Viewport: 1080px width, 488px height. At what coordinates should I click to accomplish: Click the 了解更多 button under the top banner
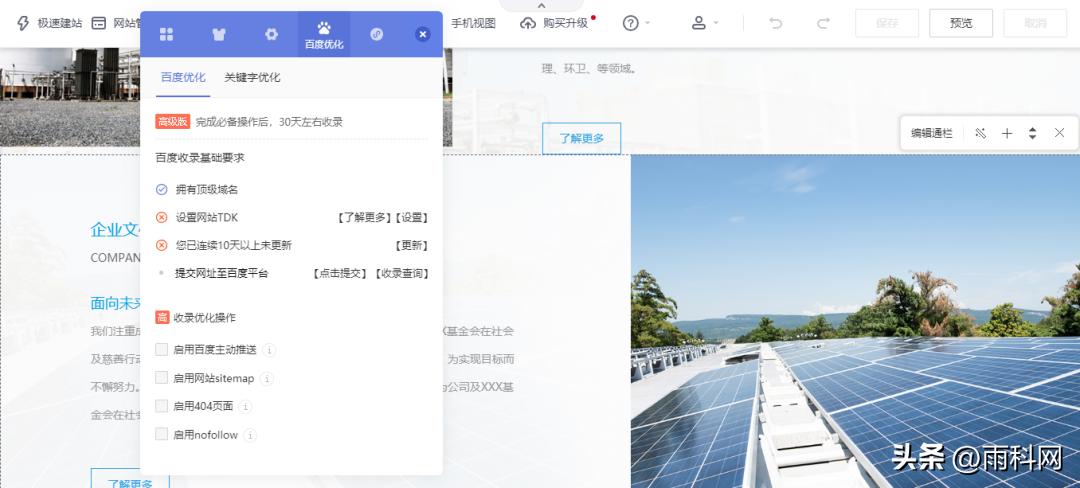click(581, 138)
